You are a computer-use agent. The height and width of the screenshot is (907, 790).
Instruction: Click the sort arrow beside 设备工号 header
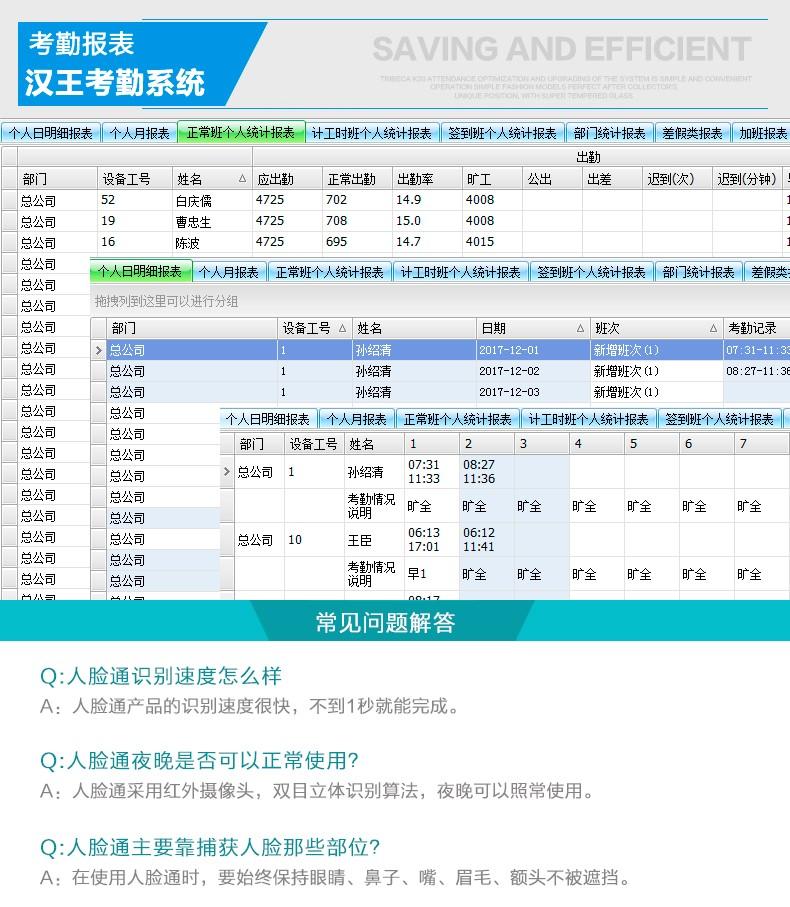coord(342,328)
